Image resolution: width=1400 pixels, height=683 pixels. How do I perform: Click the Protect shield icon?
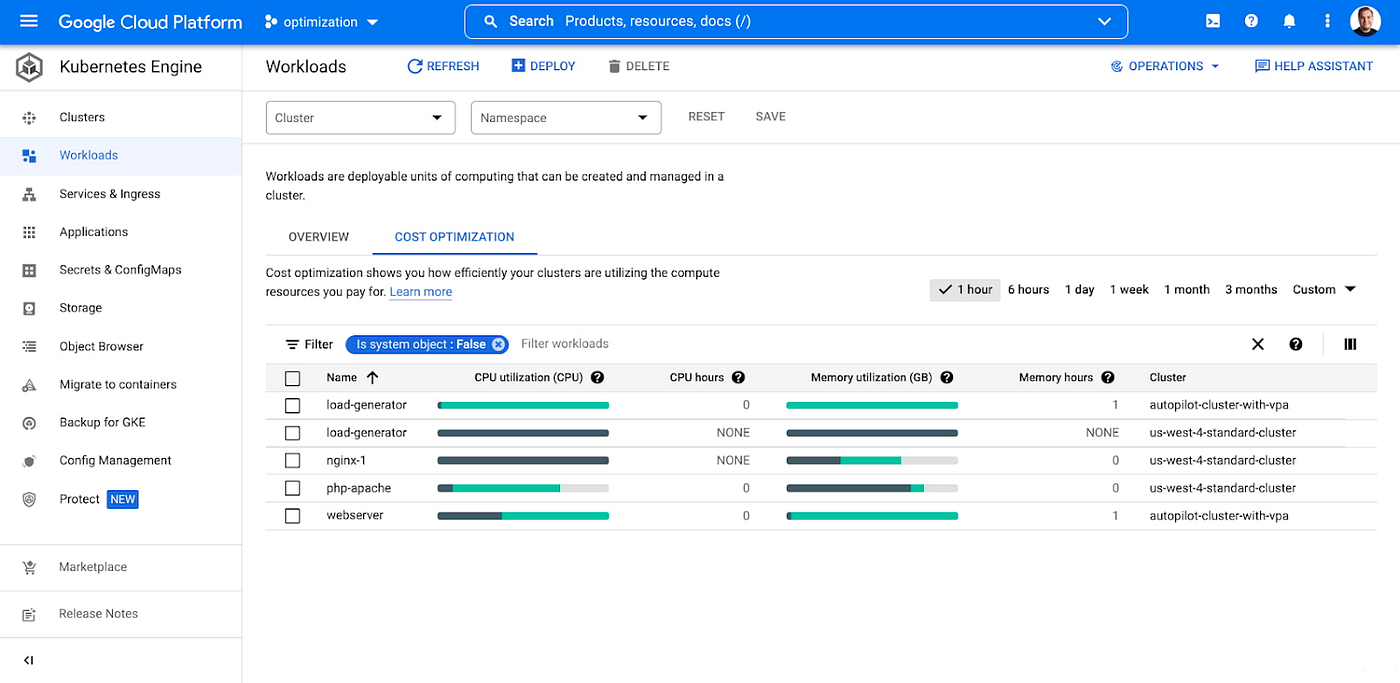[29, 499]
